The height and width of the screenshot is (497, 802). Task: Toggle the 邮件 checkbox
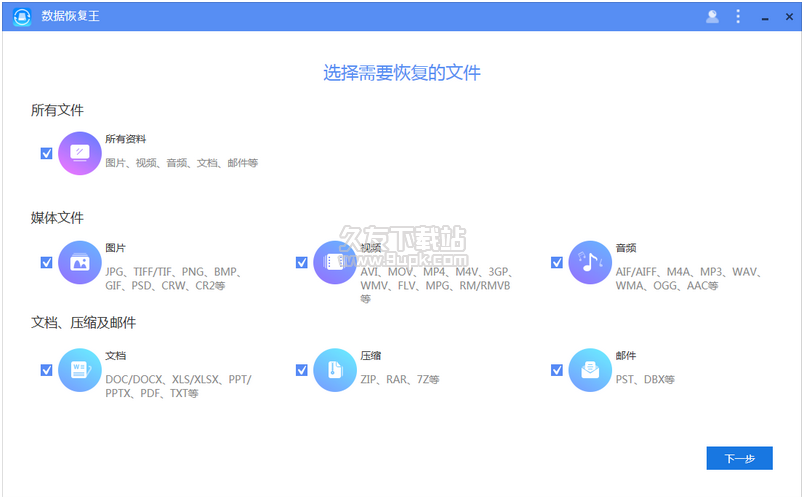click(557, 370)
